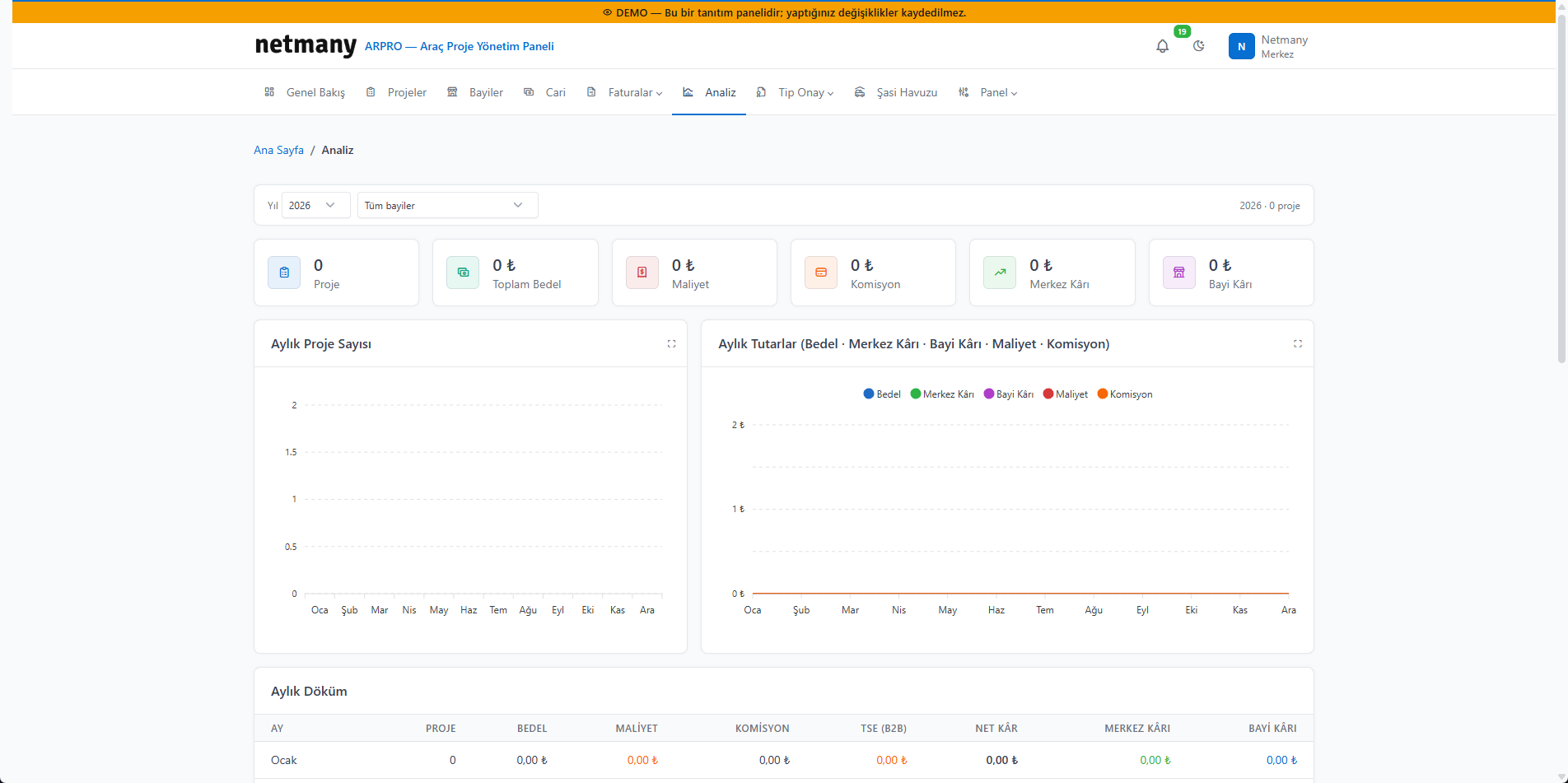
Task: Expand the Aylık Proje Sayısı chart fullscreen
Action: point(671,343)
